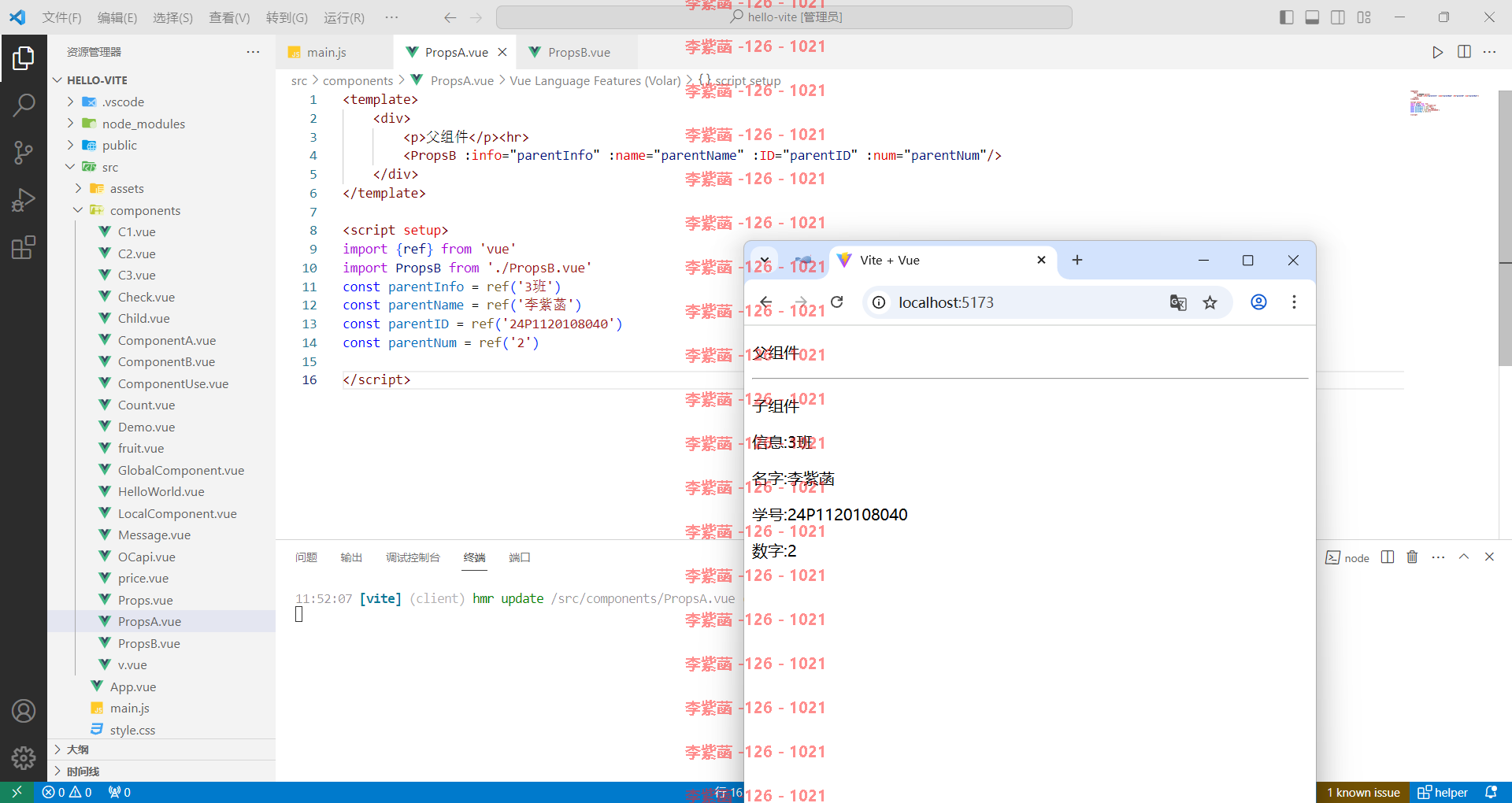Click the Run file play icon
Screen dimensions: 1512x803
[1437, 52]
